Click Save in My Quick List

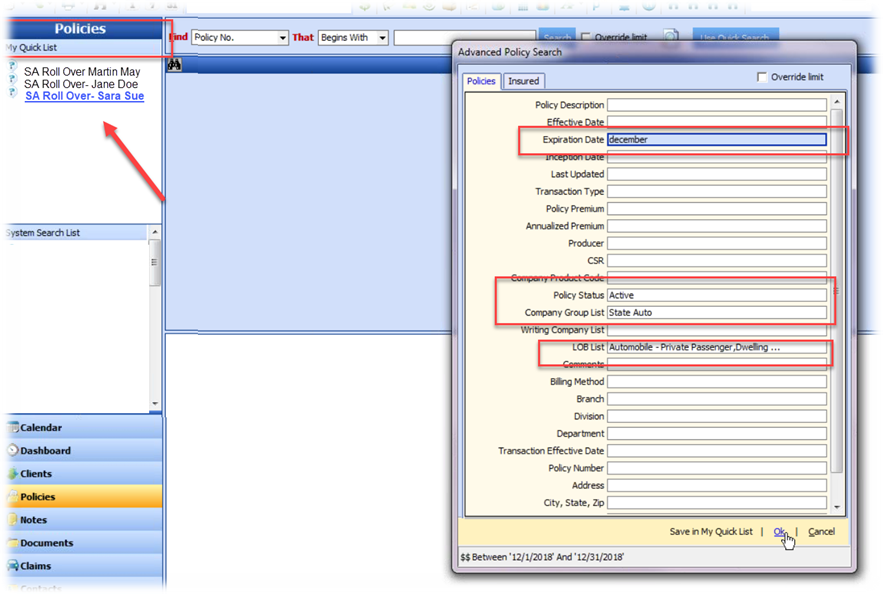tap(711, 532)
